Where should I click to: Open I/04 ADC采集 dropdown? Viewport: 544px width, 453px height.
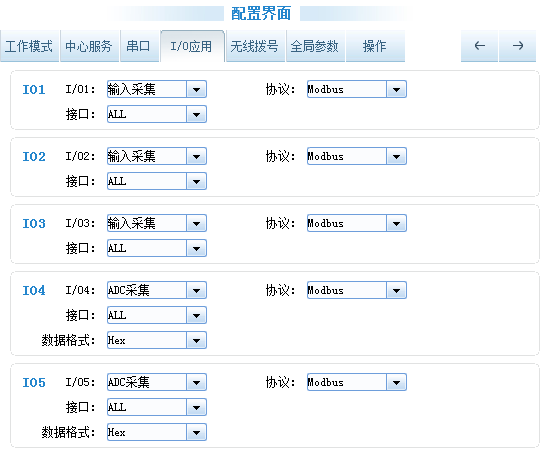pos(157,290)
